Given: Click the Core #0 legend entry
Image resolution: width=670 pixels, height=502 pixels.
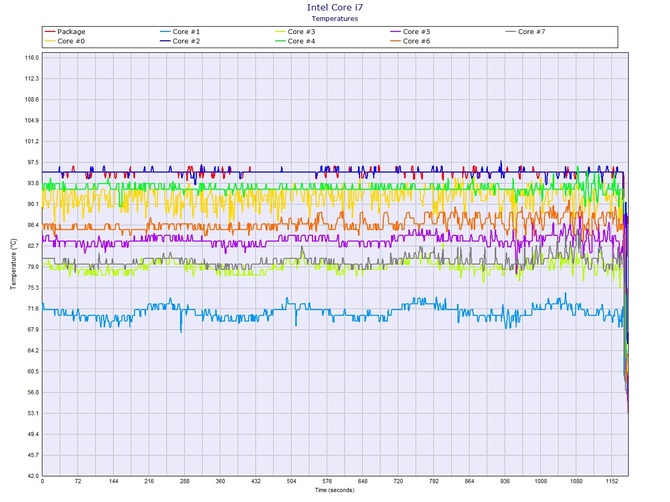Looking at the screenshot, I should pyautogui.click(x=65, y=41).
